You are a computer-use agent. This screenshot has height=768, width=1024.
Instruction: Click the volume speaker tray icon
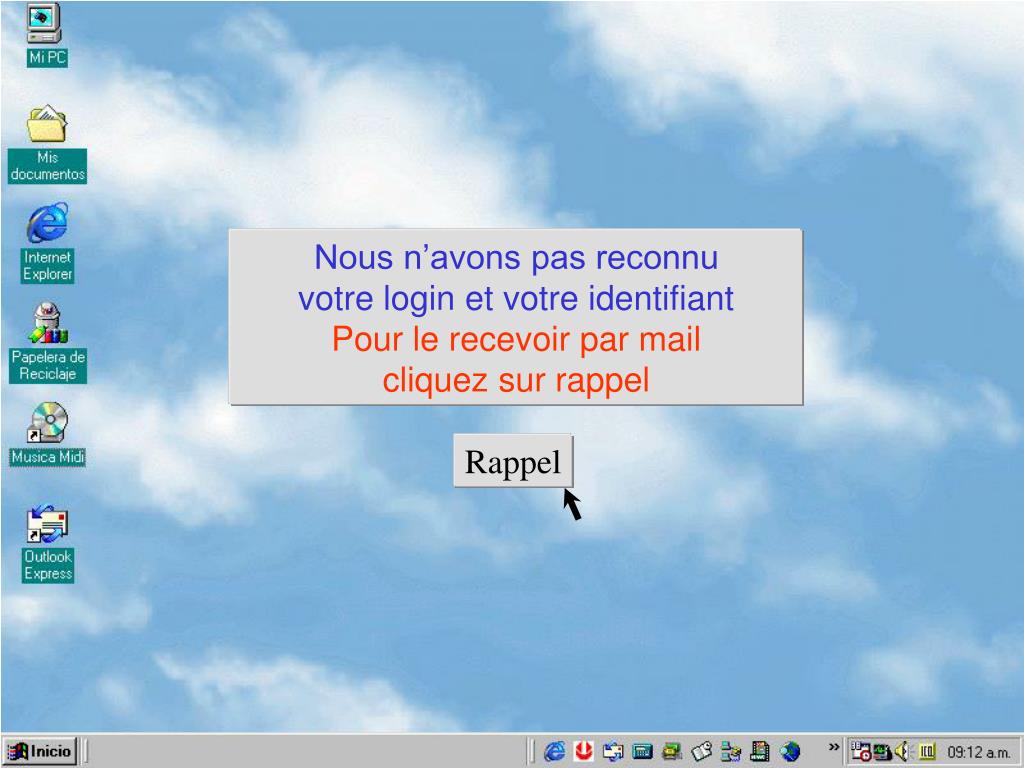pos(903,752)
